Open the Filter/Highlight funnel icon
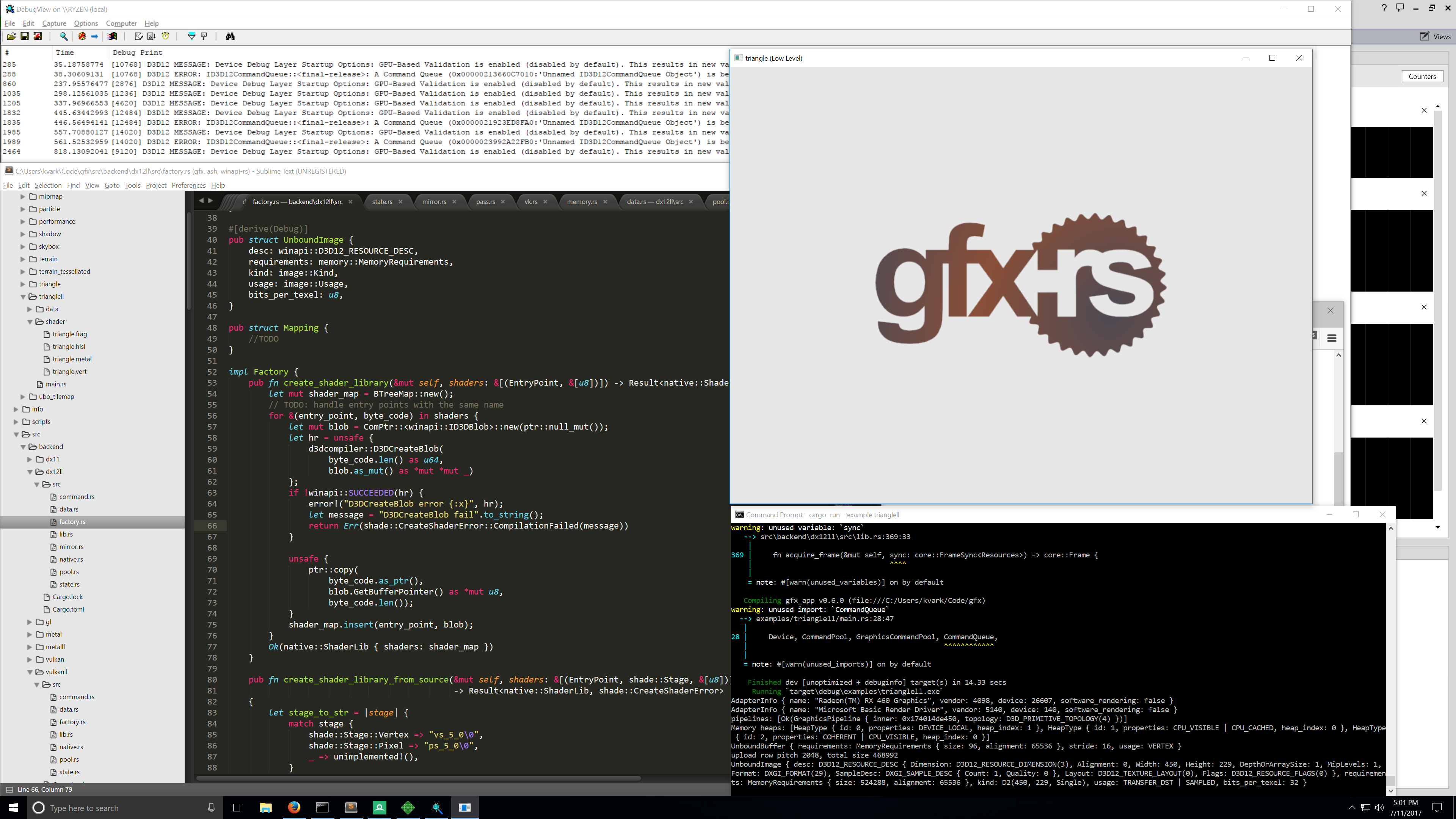 pos(191,36)
